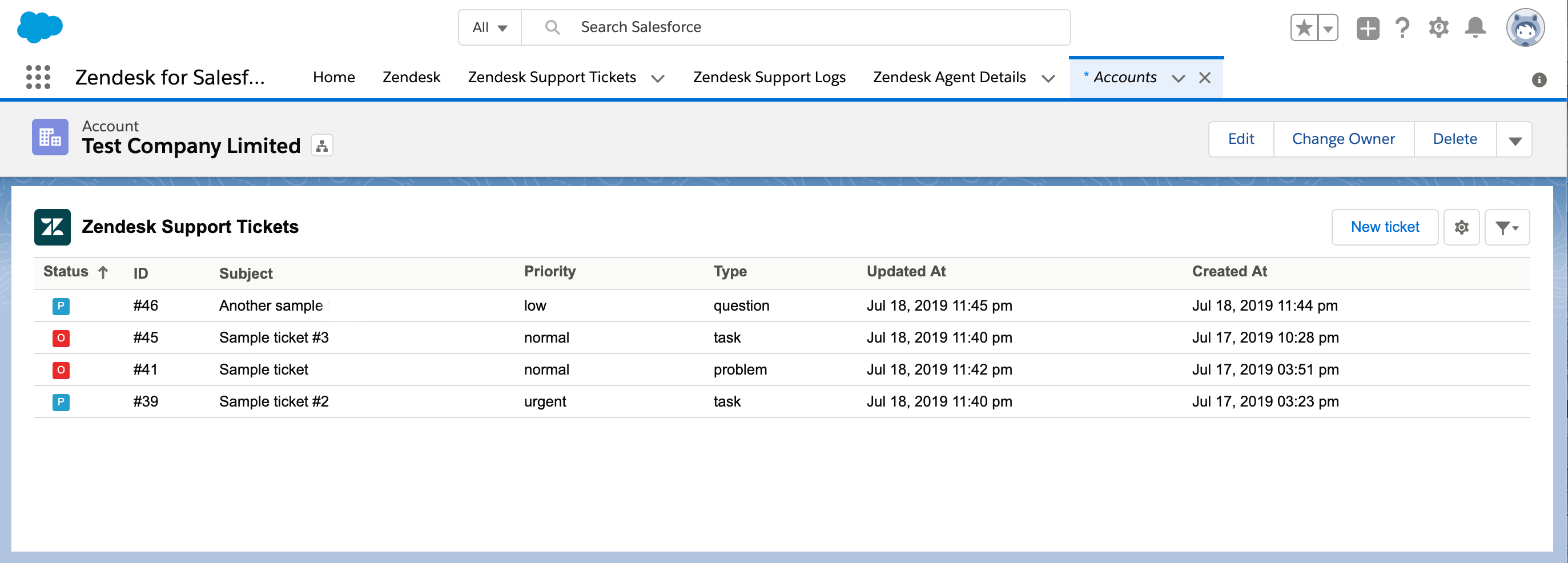Click the Edit button

coord(1240,139)
